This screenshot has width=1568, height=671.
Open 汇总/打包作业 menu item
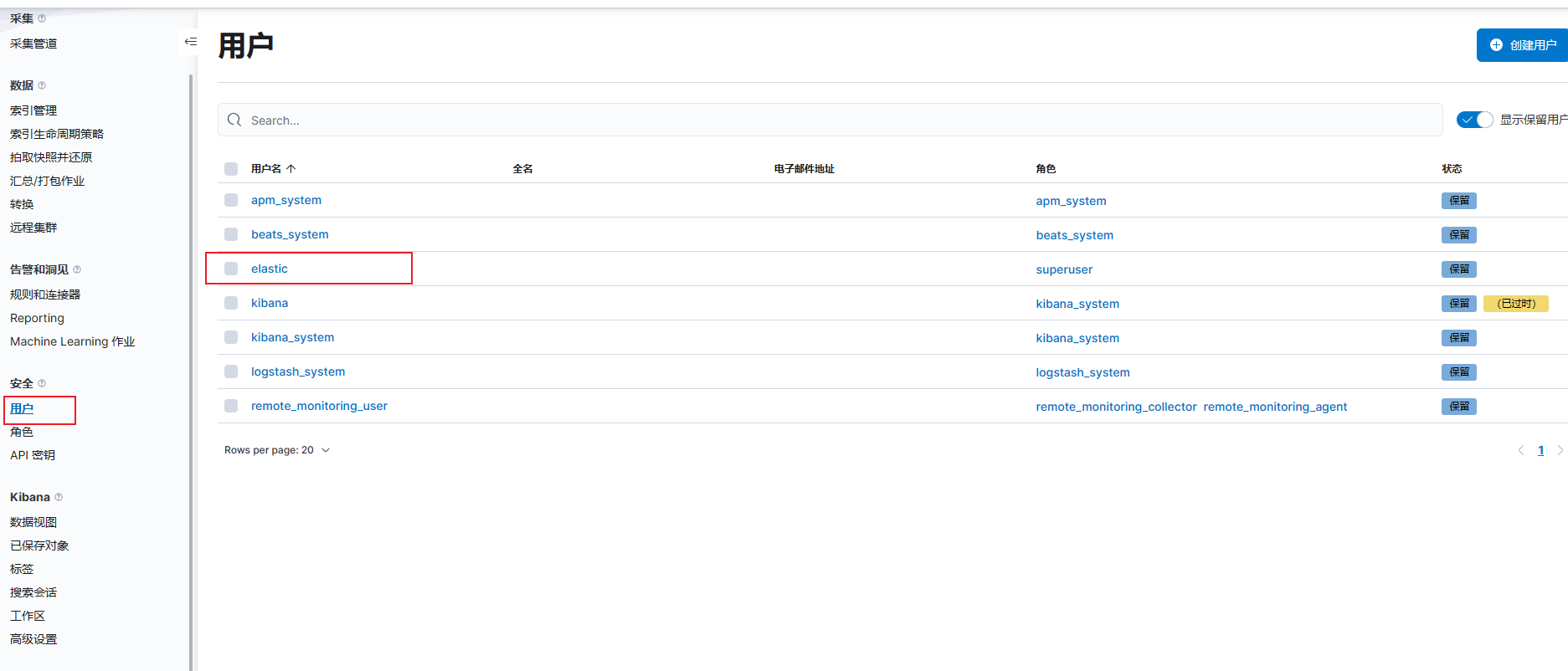[47, 181]
